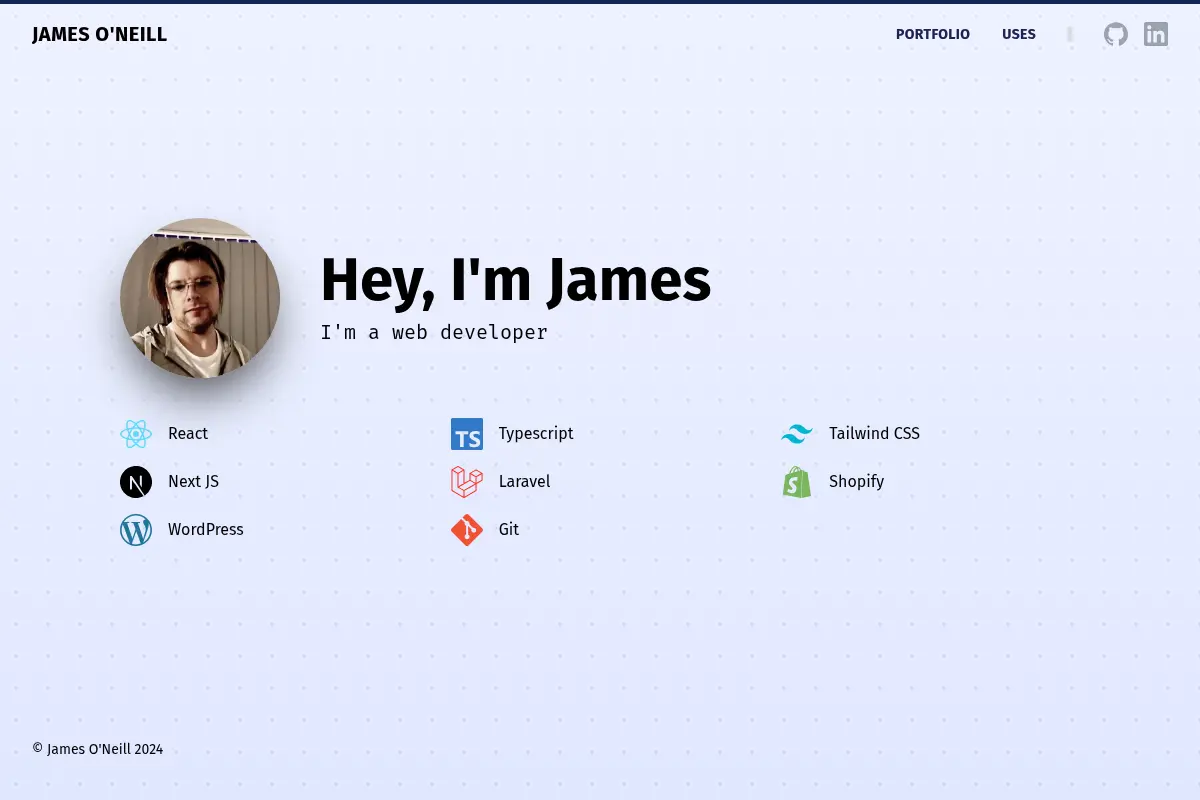The height and width of the screenshot is (800, 1200).
Task: Go to the Uses page
Action: [1019, 34]
